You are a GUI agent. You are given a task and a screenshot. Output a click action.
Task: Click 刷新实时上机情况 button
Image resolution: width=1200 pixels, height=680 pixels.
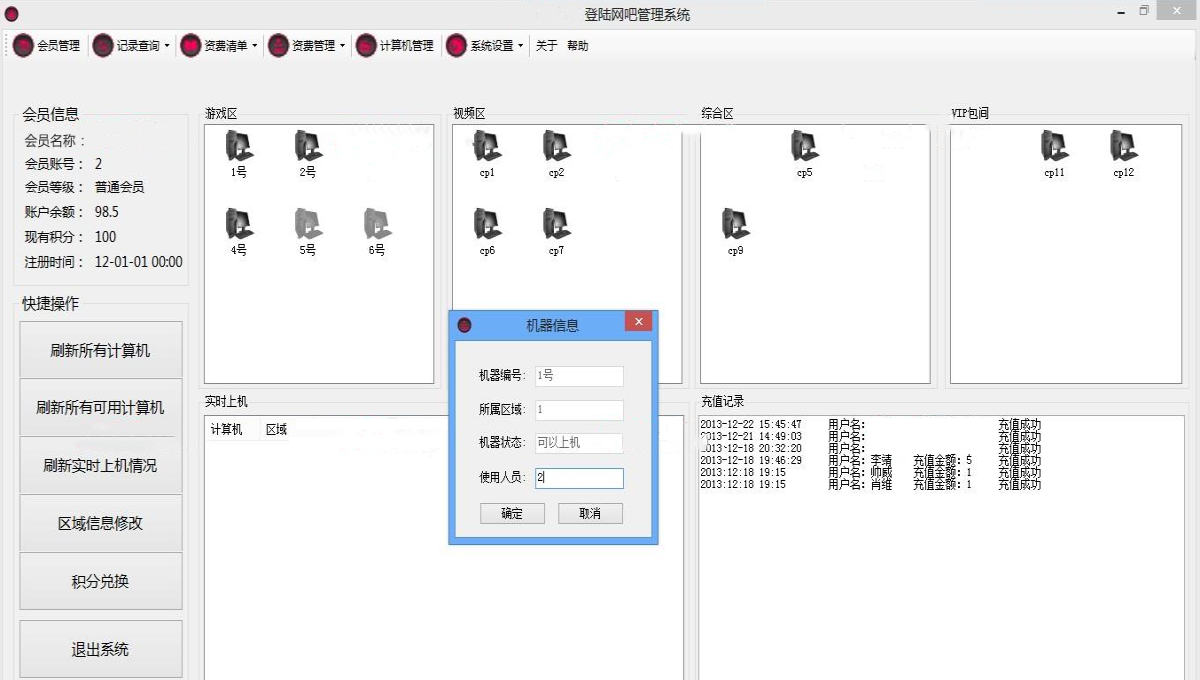click(101, 466)
